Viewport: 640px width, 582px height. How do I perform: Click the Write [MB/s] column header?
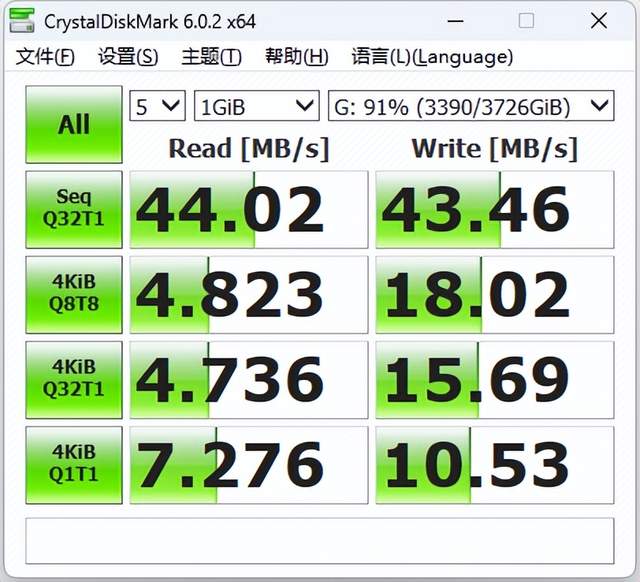point(494,149)
